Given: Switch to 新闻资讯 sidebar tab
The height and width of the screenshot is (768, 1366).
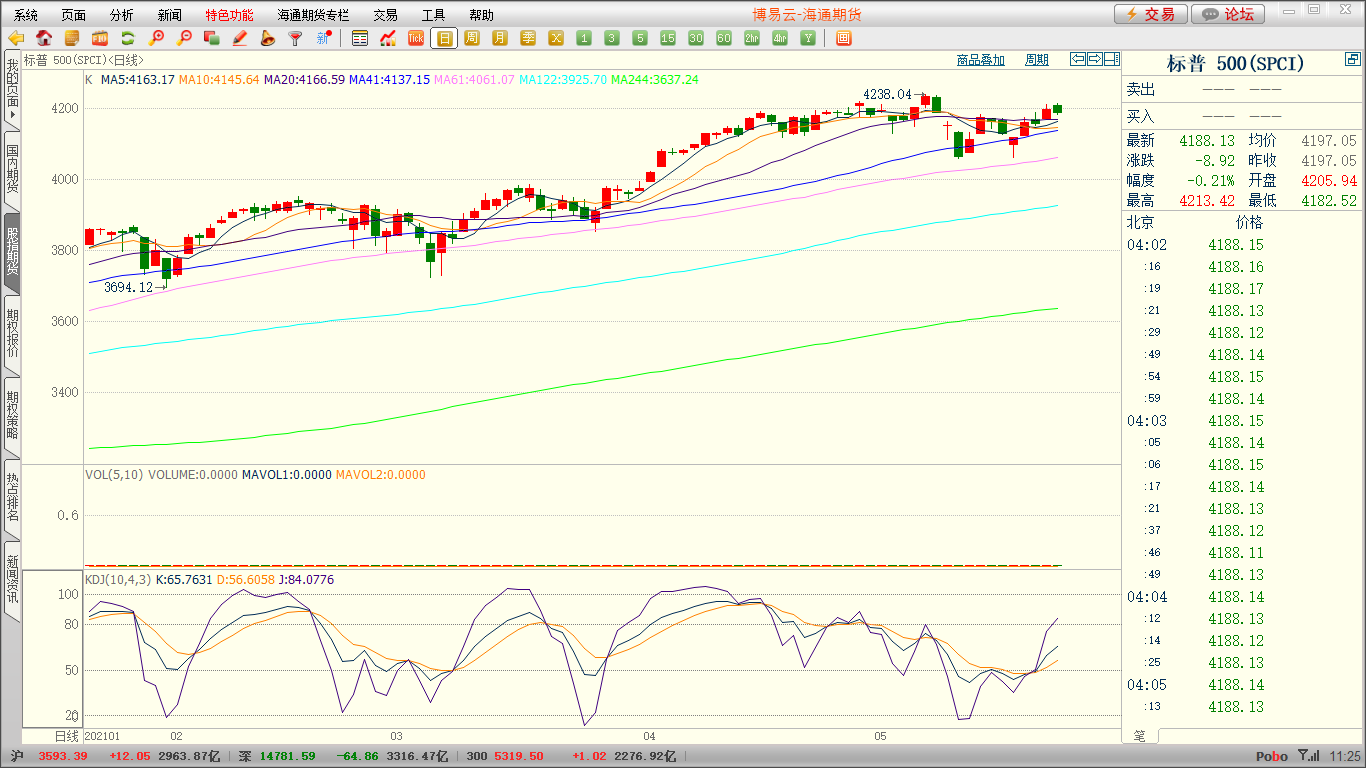Looking at the screenshot, I should 12,580.
